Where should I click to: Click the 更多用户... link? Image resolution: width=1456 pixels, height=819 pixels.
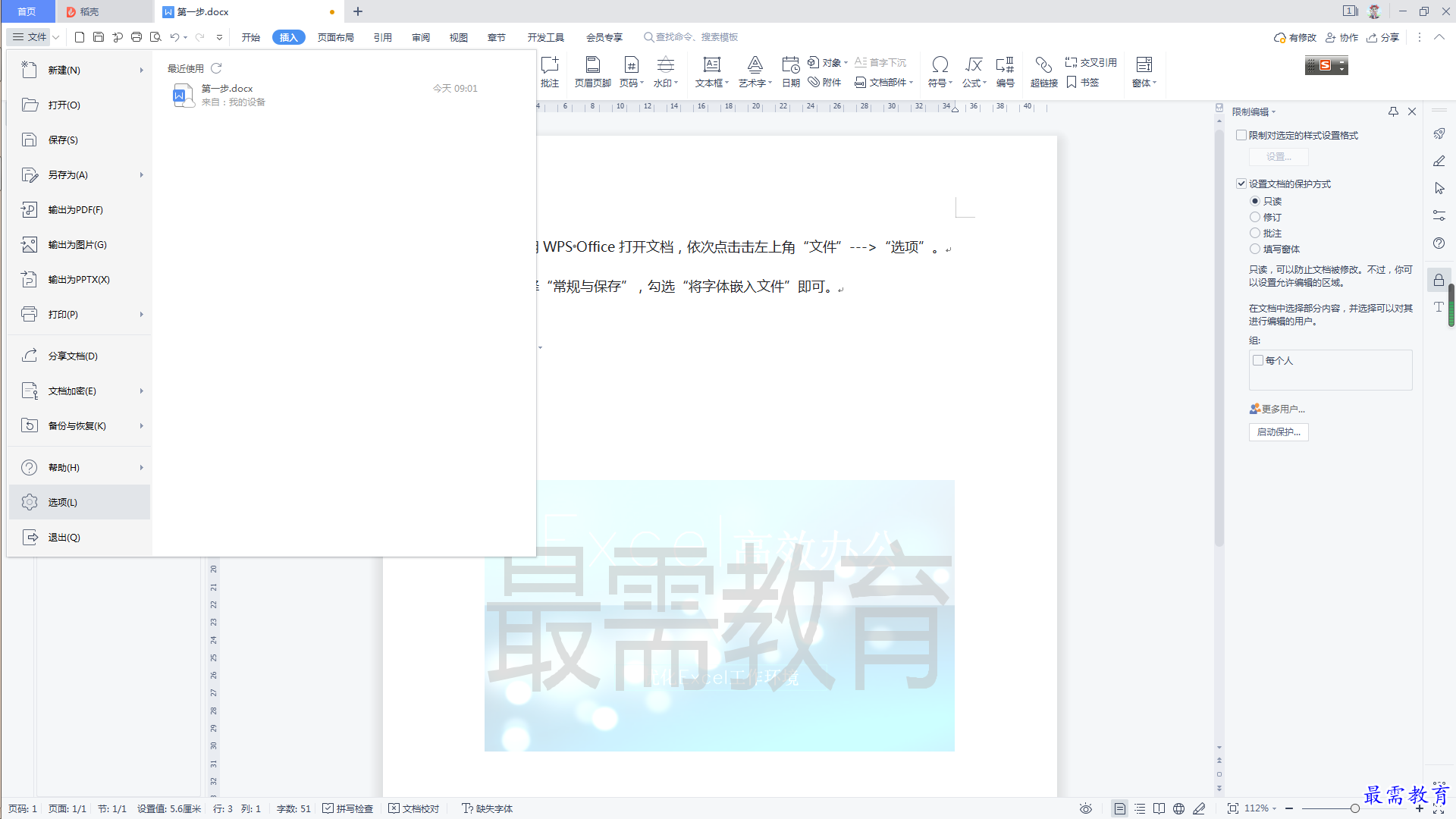1277,409
